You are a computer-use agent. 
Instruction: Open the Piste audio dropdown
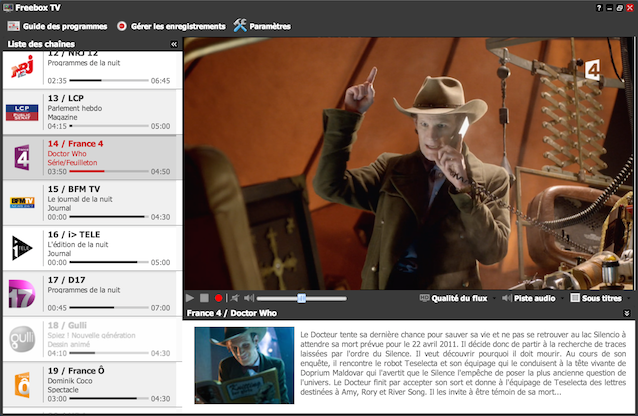pos(532,298)
